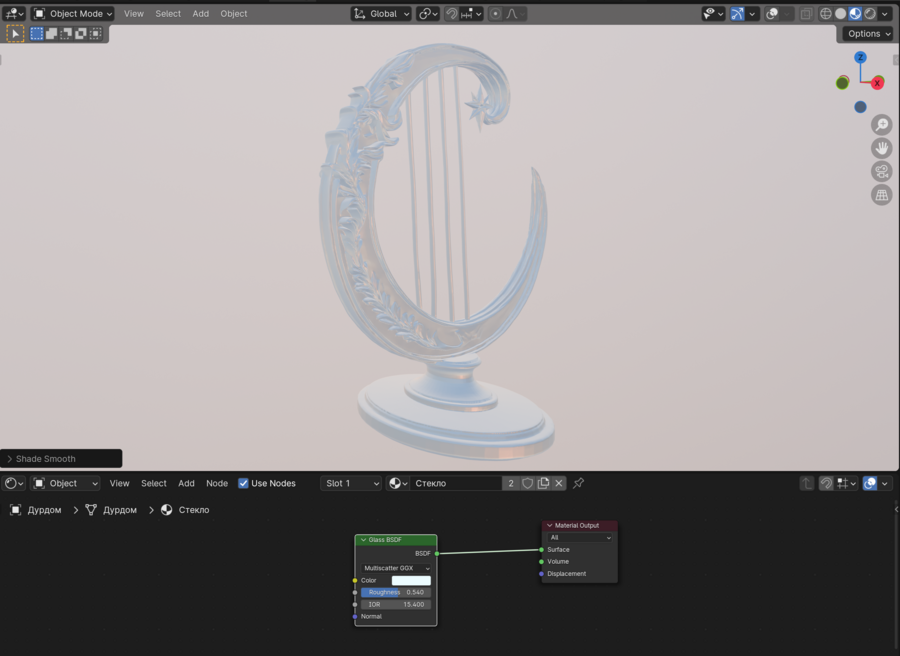
Task: Open the Multiscatter GGX distribution dropdown
Action: click(396, 568)
